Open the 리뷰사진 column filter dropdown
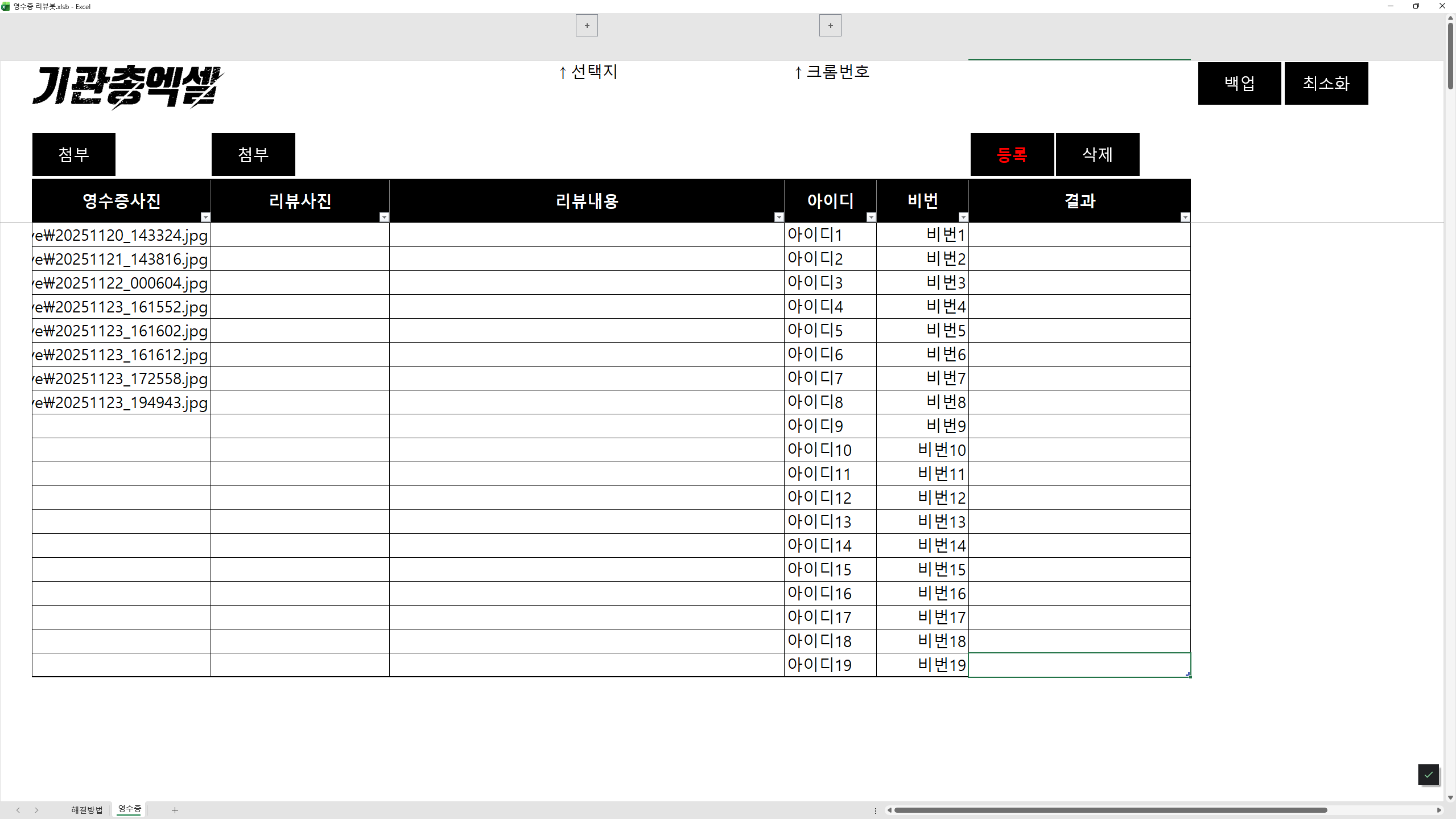Image resolution: width=1456 pixels, height=819 pixels. click(x=384, y=217)
